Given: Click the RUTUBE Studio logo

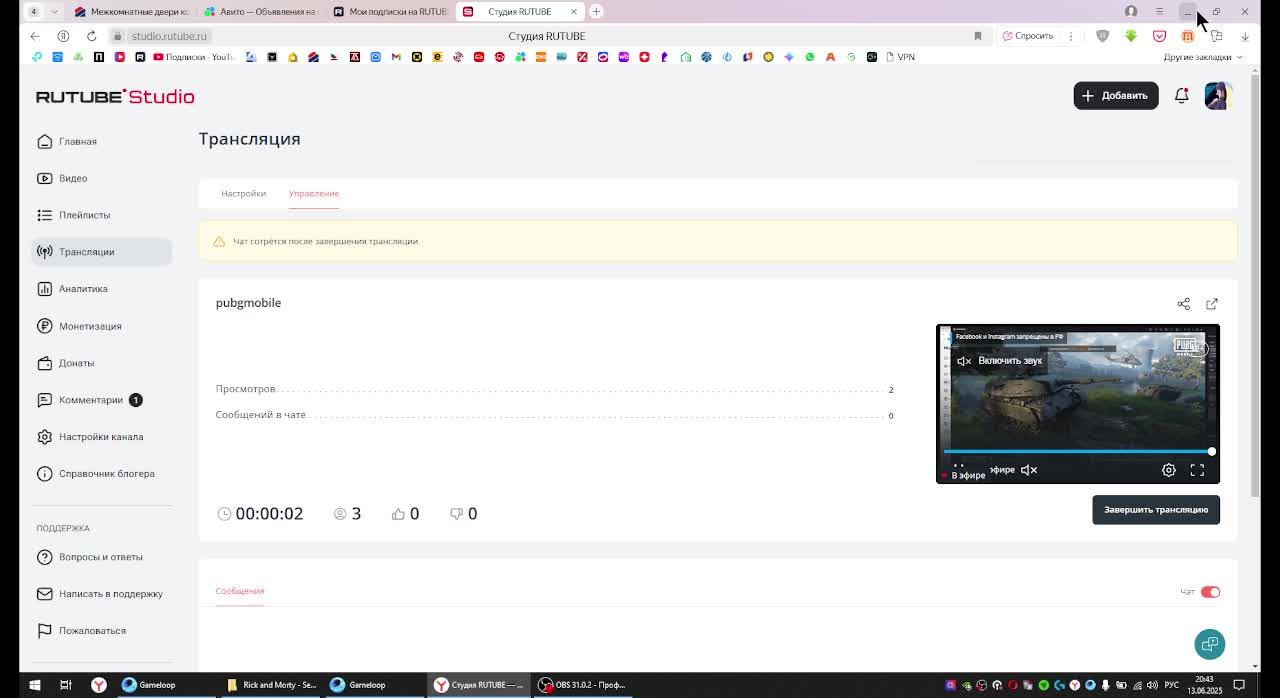Looking at the screenshot, I should [x=115, y=97].
